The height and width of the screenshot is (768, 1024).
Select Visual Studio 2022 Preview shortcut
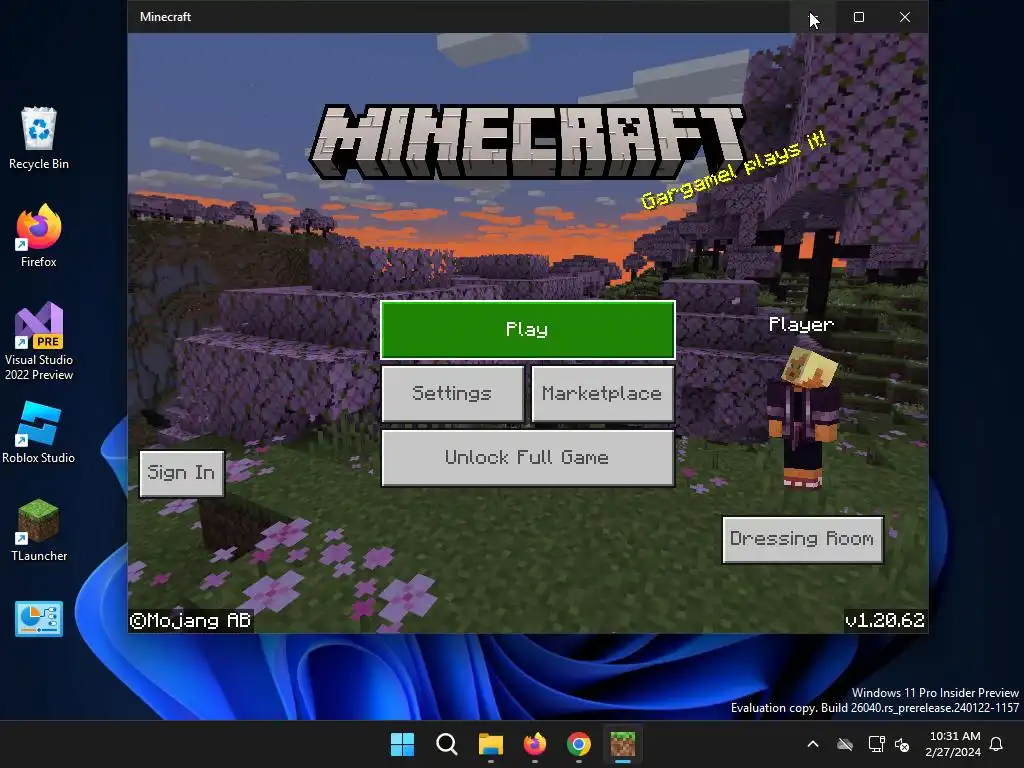tap(39, 342)
